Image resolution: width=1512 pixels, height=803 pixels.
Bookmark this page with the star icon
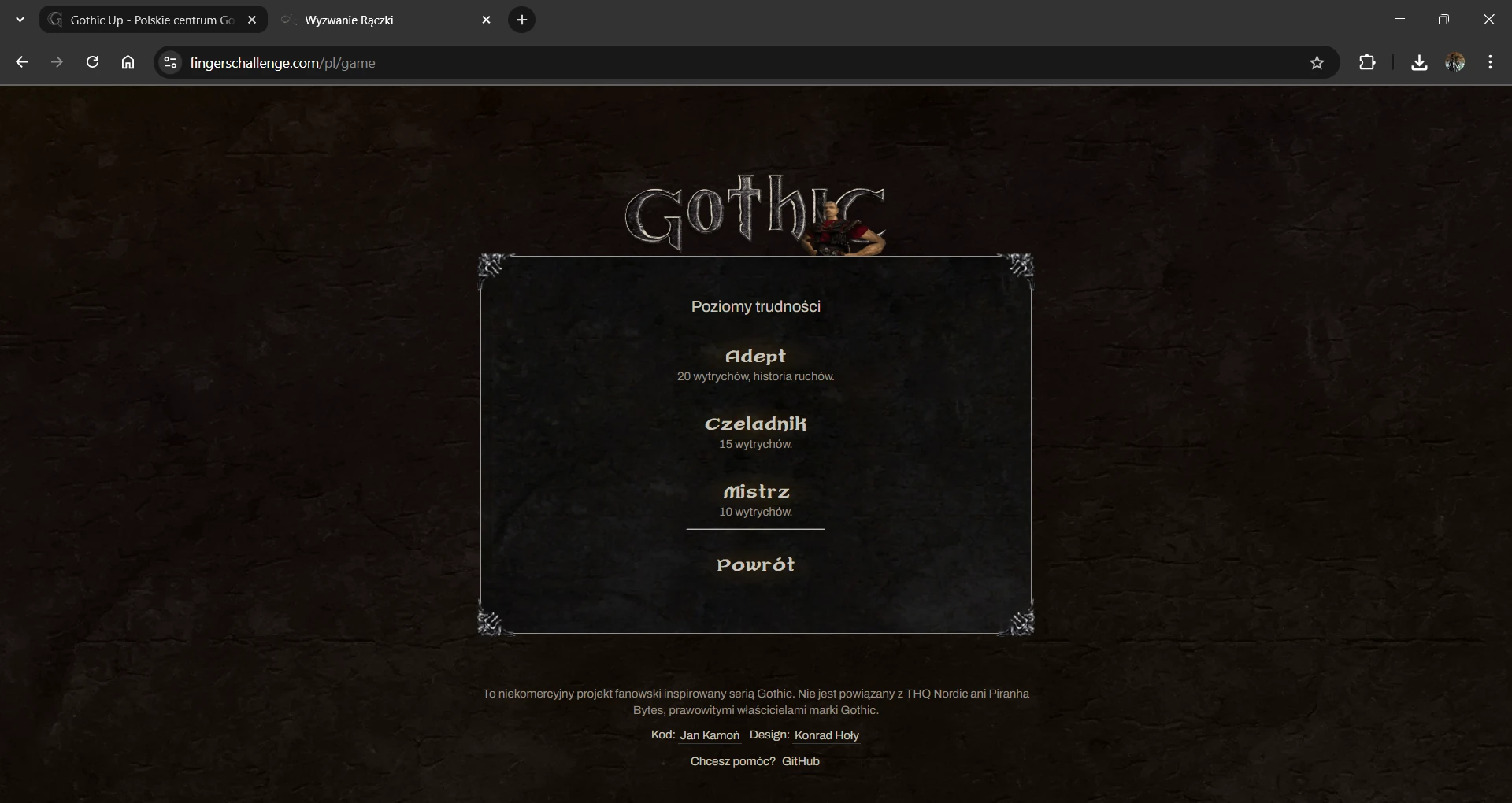[x=1317, y=62]
